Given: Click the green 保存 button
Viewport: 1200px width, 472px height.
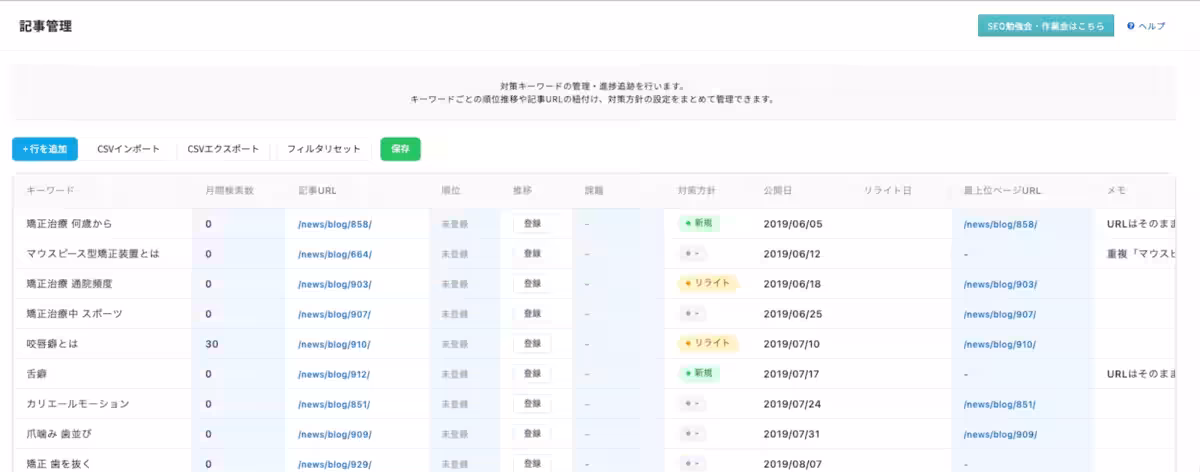Looking at the screenshot, I should (400, 149).
